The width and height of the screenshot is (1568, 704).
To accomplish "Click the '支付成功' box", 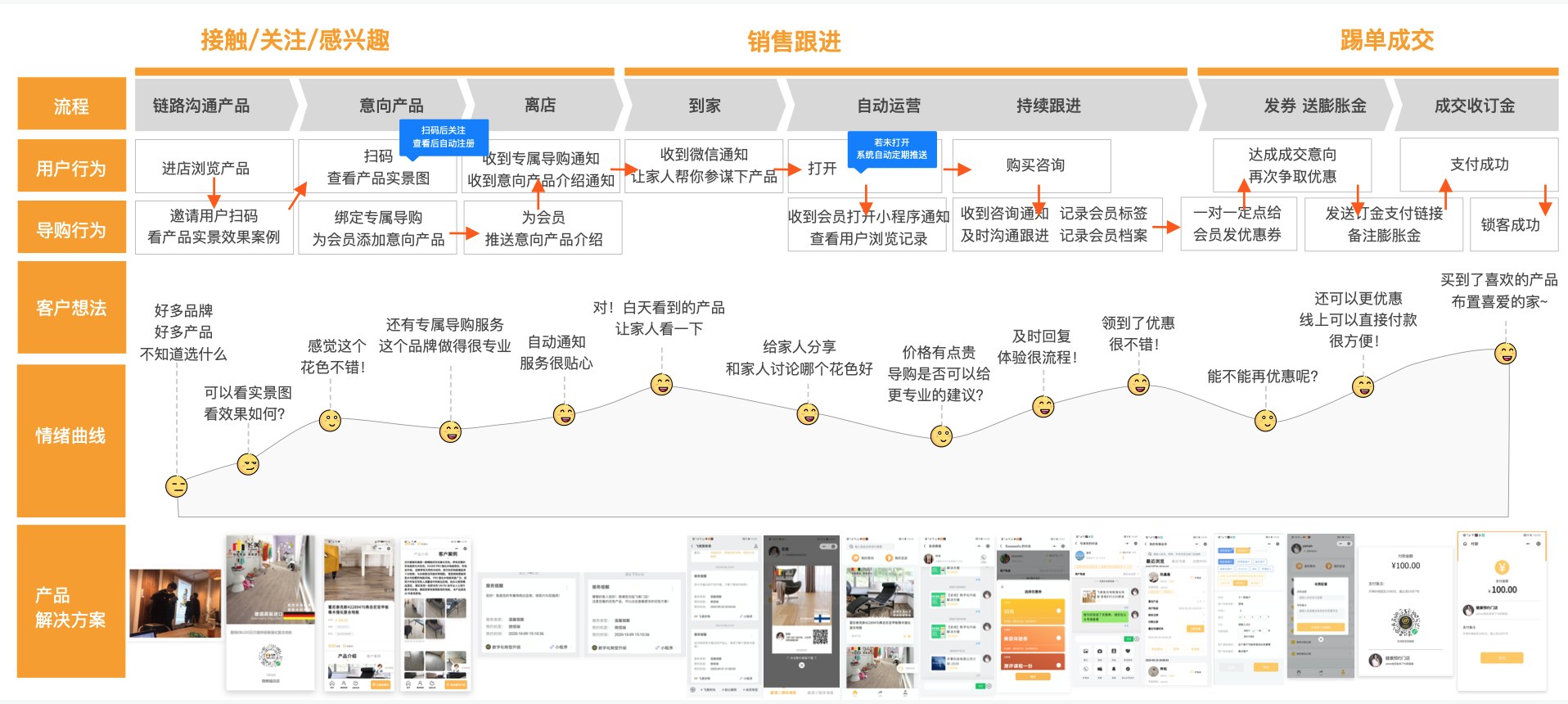I will pyautogui.click(x=1479, y=165).
